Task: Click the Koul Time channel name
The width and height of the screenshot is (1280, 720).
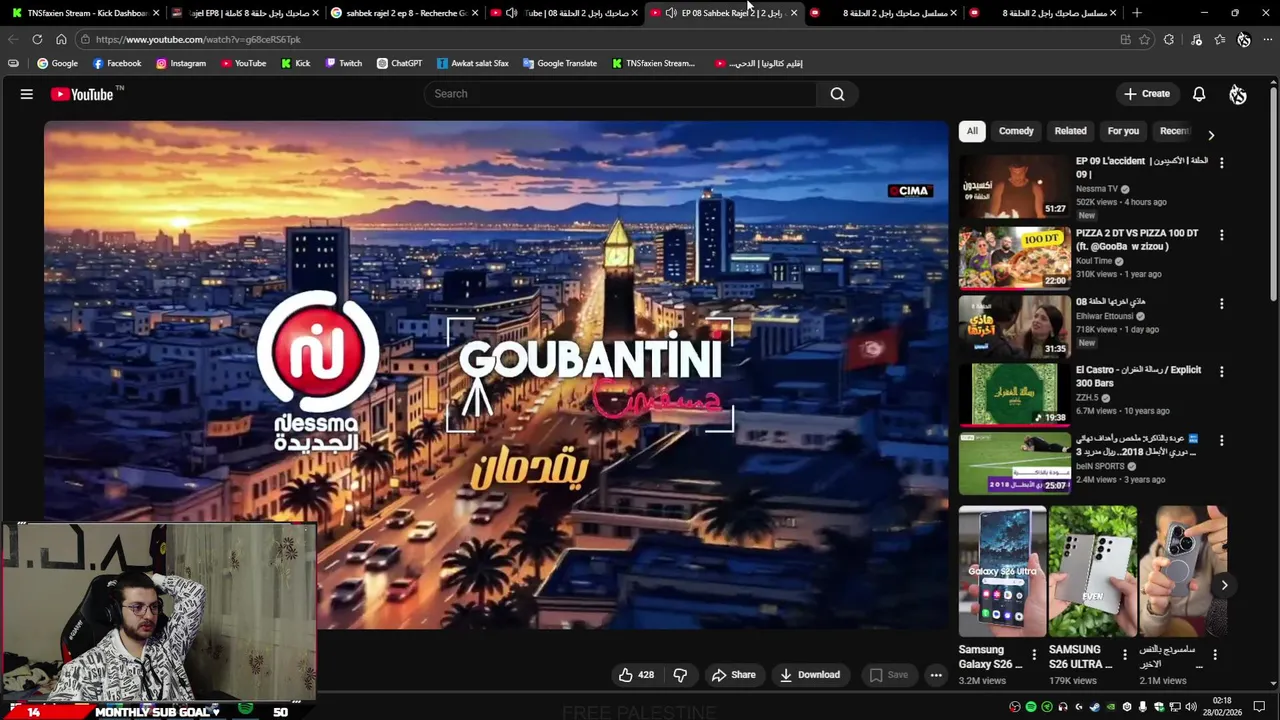Action: pyautogui.click(x=1093, y=261)
